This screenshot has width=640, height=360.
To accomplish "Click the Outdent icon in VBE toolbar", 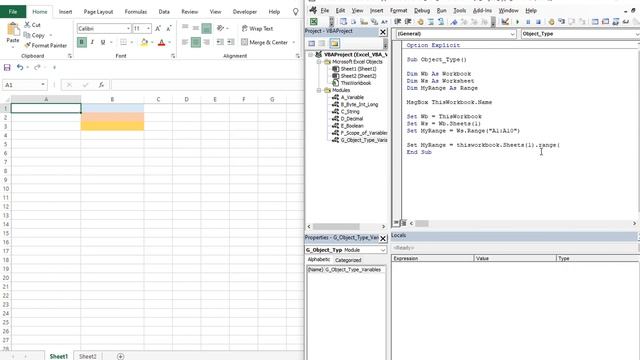I will click(408, 22).
